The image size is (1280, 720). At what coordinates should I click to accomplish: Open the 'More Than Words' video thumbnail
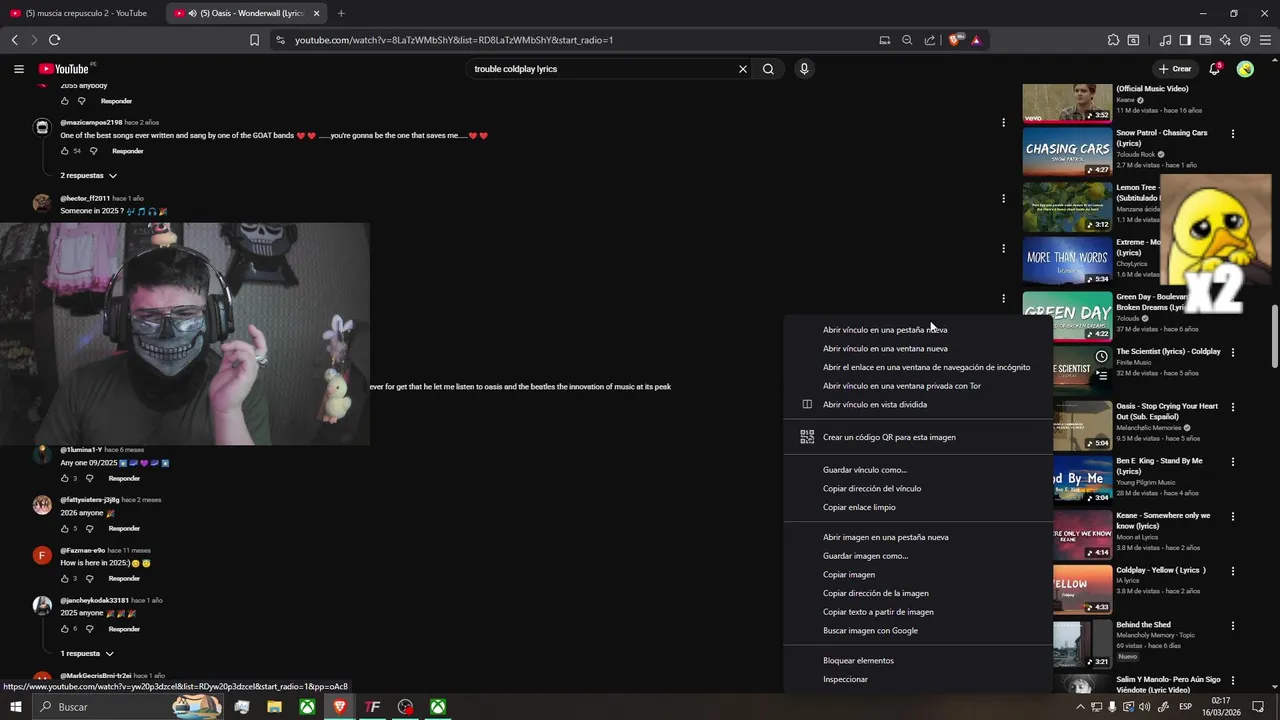click(x=1067, y=261)
